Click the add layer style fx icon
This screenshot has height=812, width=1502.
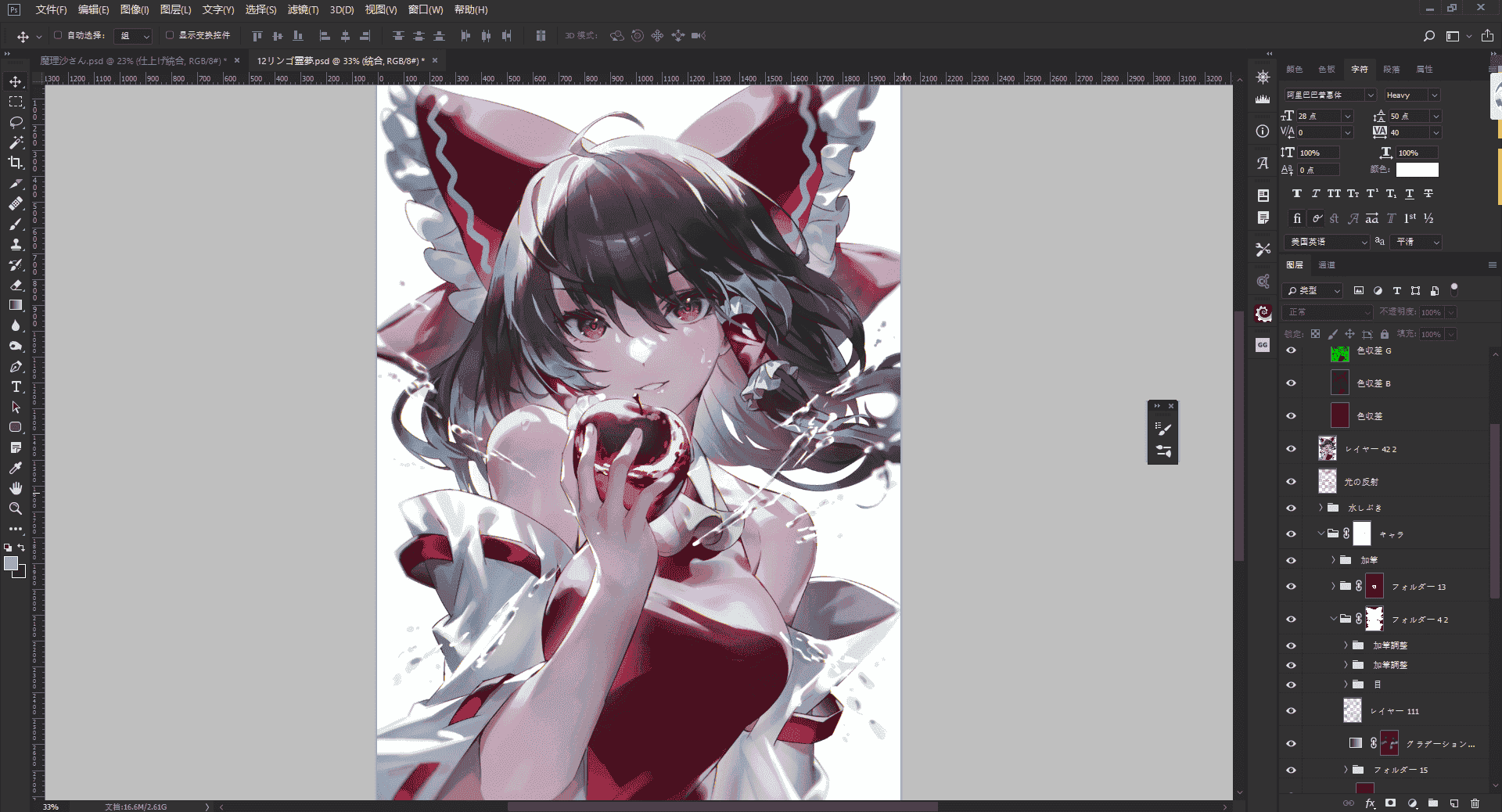[x=1370, y=803]
